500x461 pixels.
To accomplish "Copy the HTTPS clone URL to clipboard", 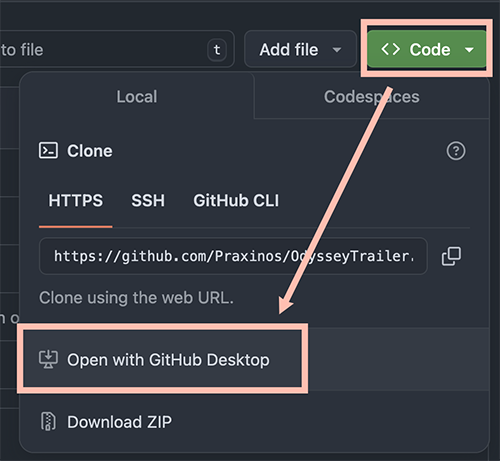I will [451, 256].
